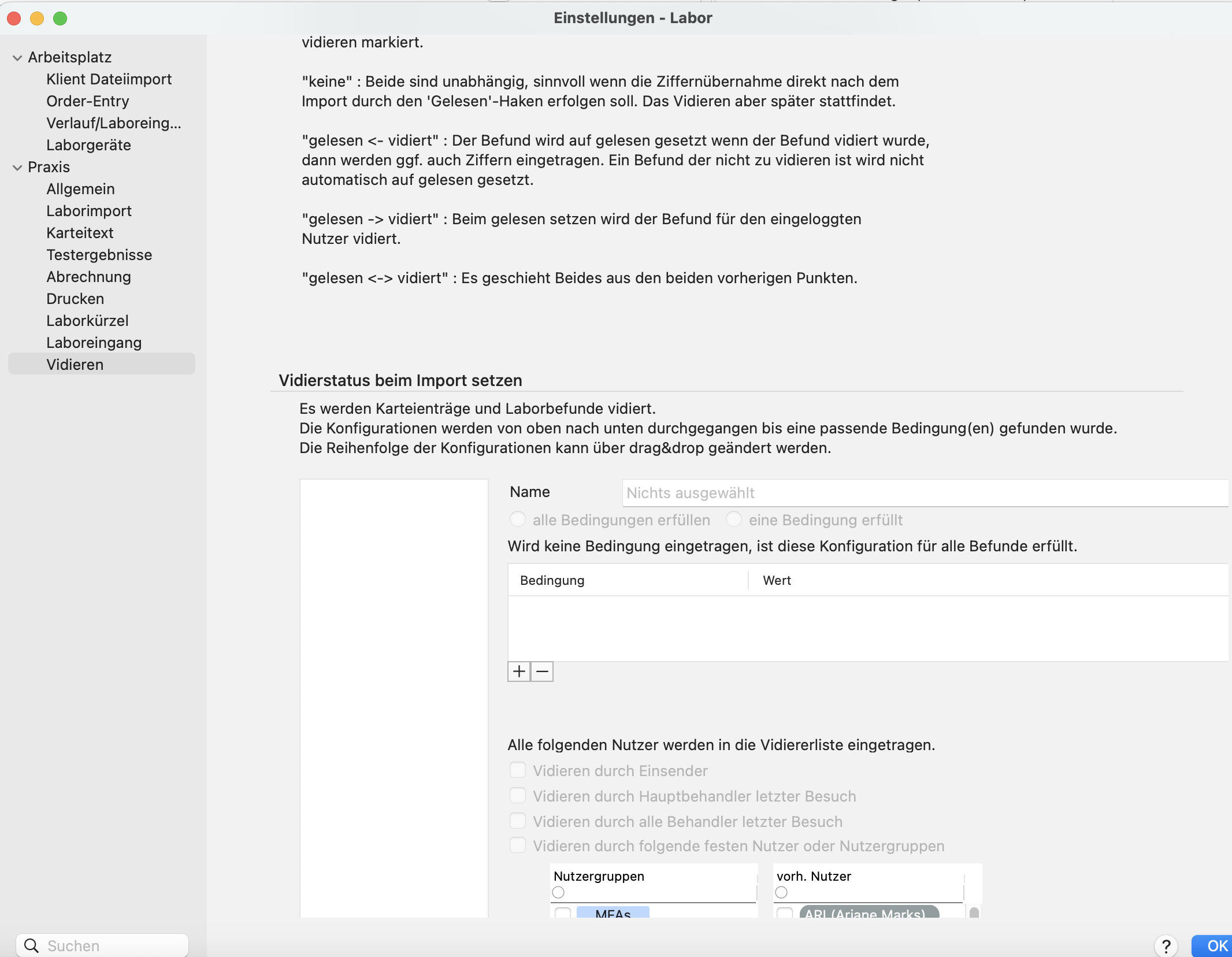Select the vorh. Nutzer header radio circle
This screenshot has height=957, width=1232.
pos(781,892)
